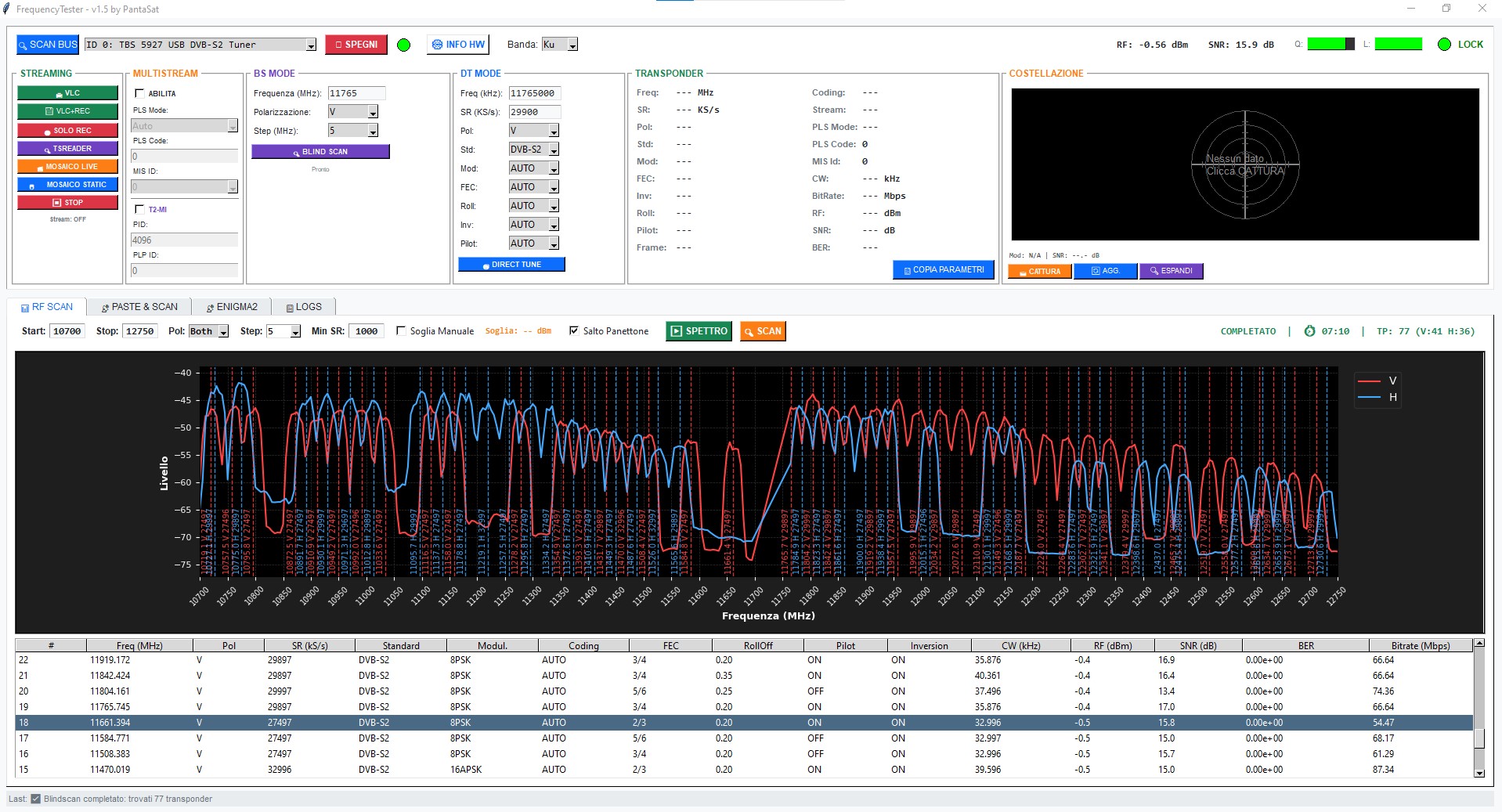Screen dimensions: 1502x812
Task: Toggle the Last status bar checkbox
Action: click(x=35, y=799)
